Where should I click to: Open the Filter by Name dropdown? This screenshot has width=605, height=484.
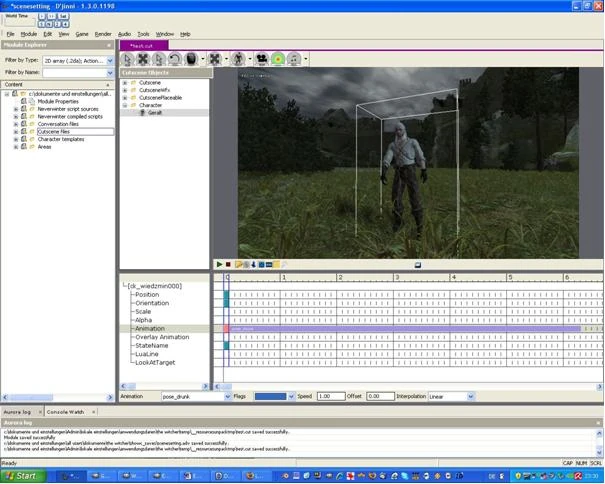[x=110, y=73]
